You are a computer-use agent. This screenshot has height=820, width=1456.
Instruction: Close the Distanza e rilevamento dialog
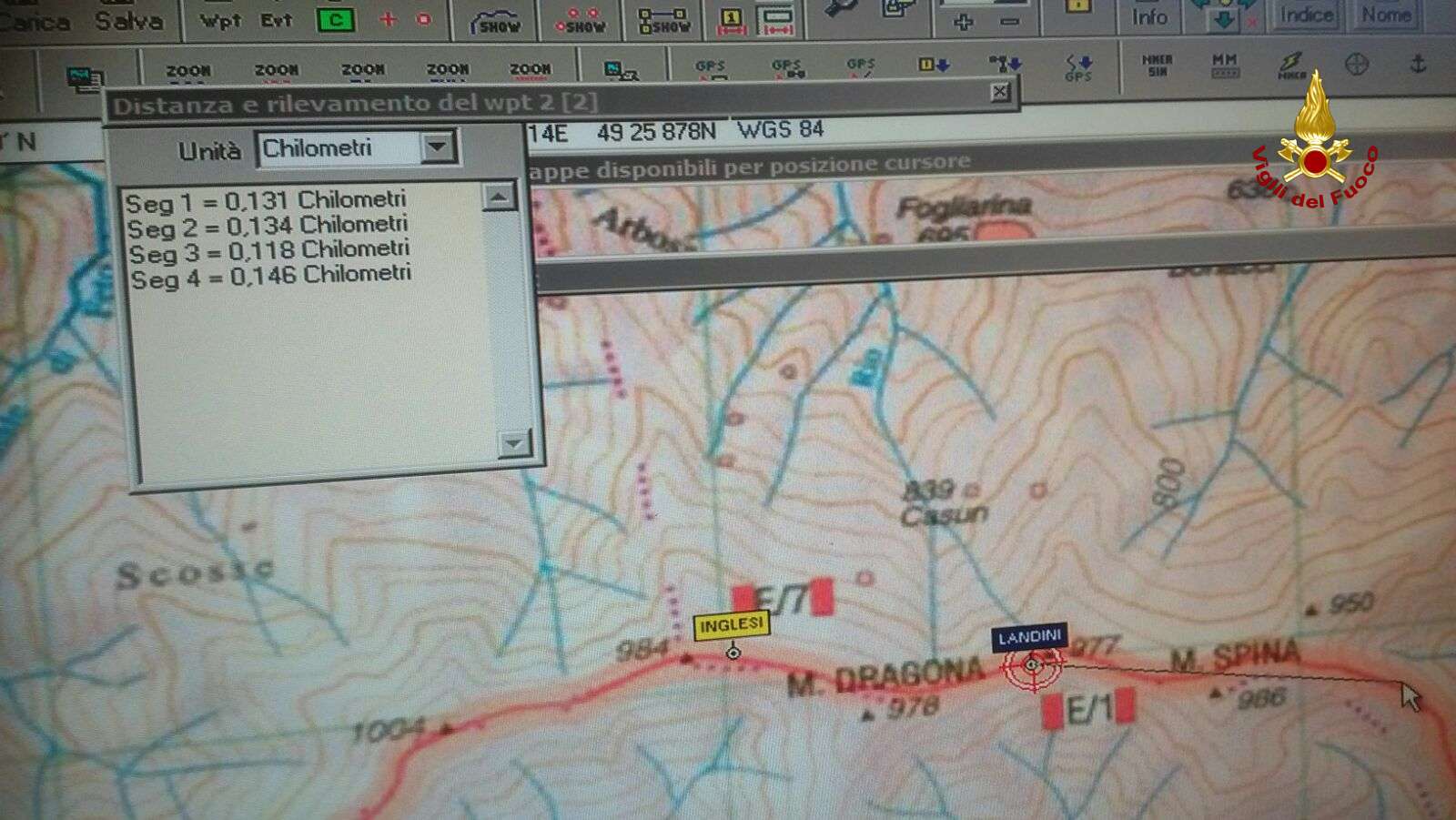(999, 91)
